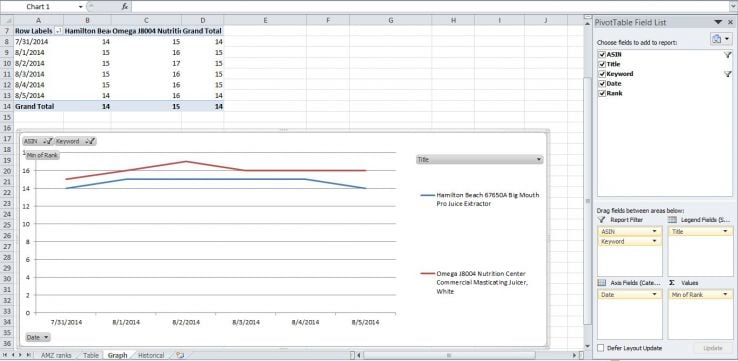The width and height of the screenshot is (738, 361).
Task: Click the Update button
Action: coord(713,348)
